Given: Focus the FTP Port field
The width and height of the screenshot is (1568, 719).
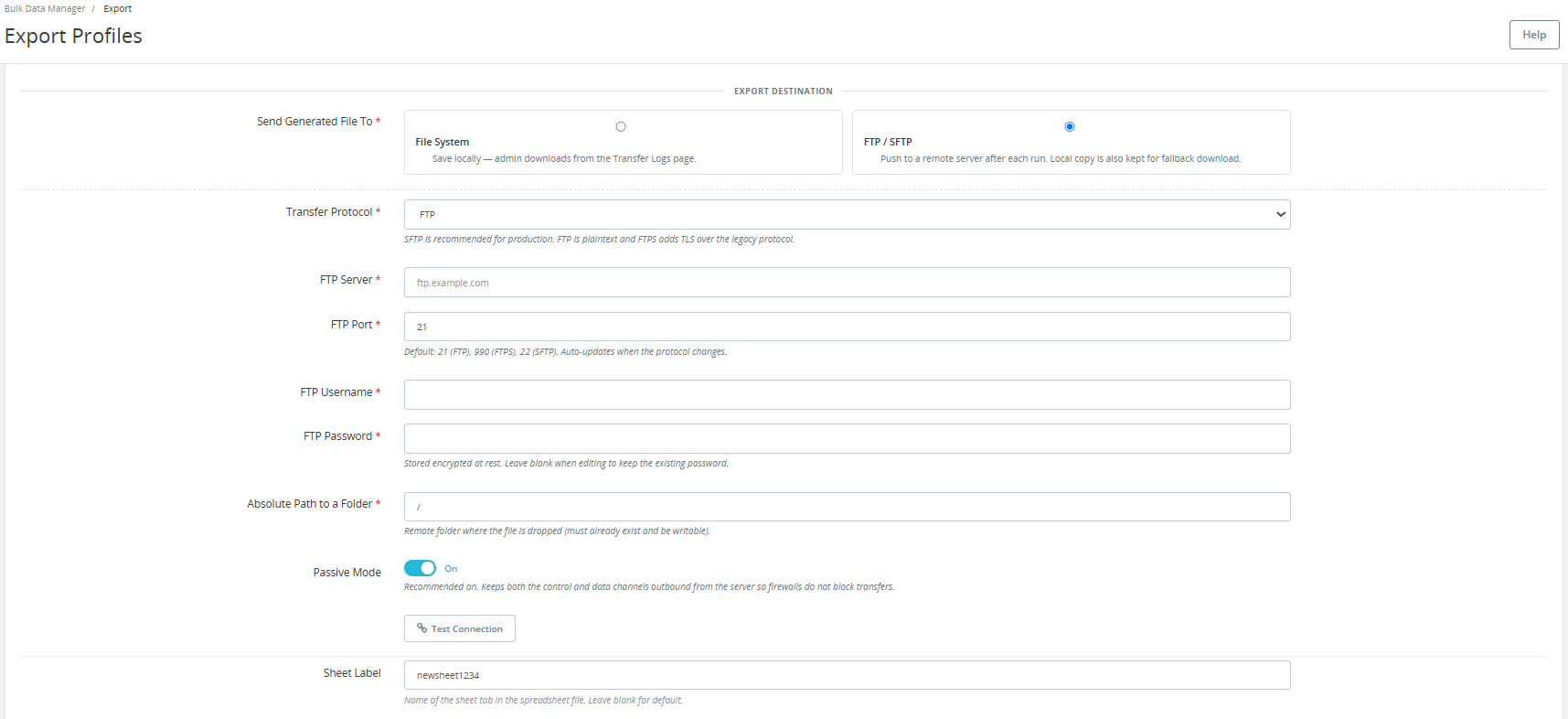Looking at the screenshot, I should coord(847,327).
